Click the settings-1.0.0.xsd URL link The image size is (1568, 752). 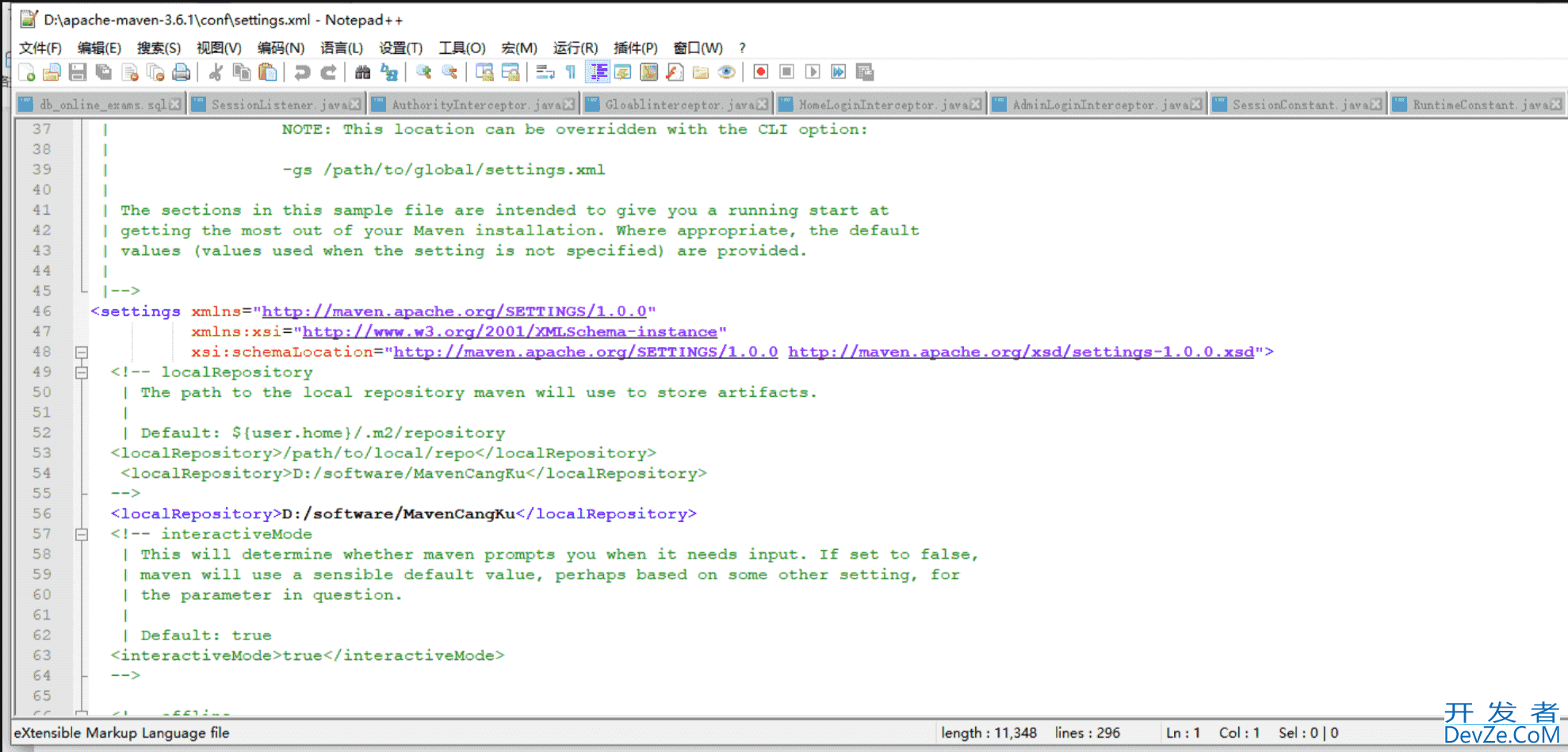1021,352
